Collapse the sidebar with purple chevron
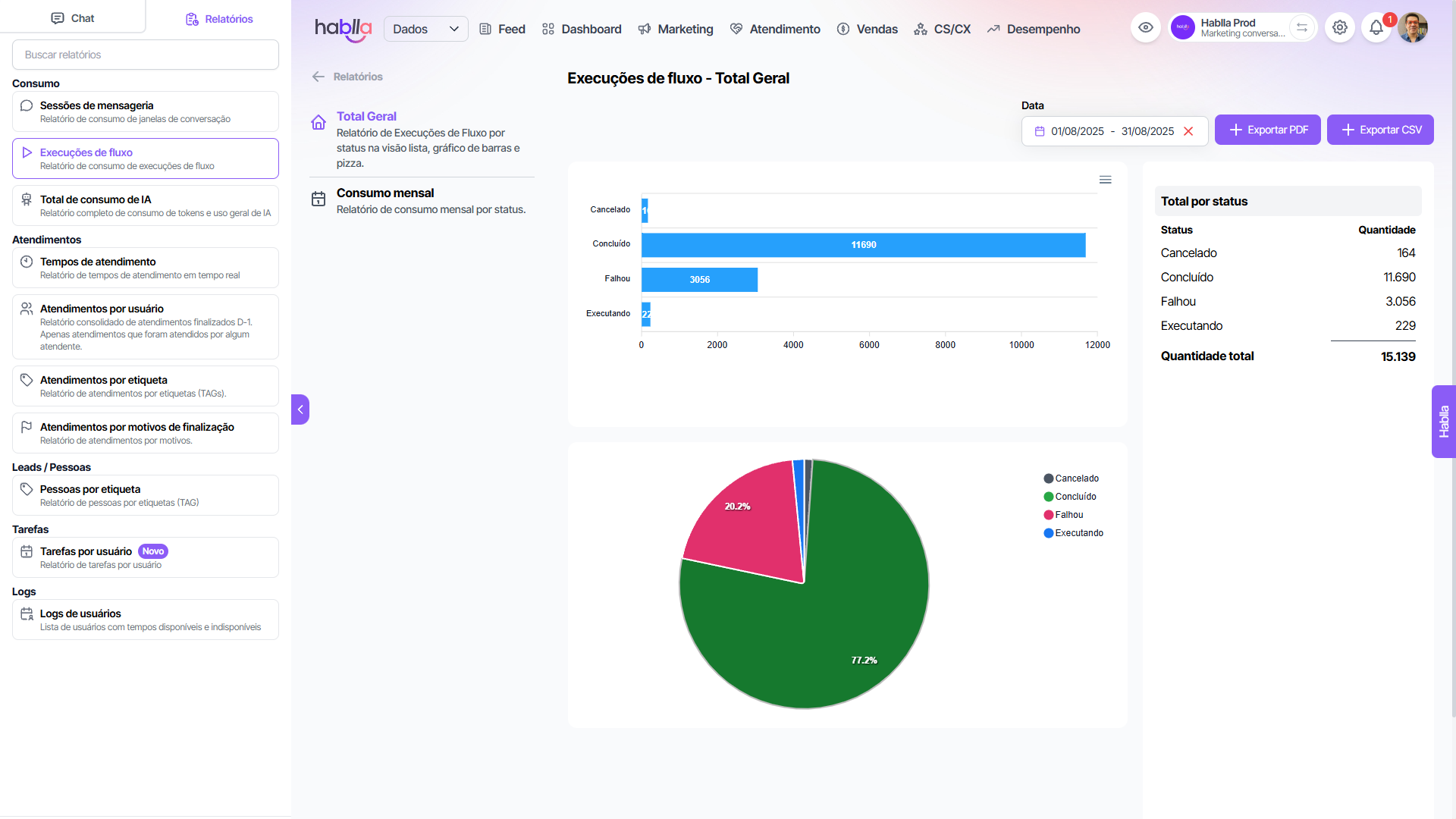 300,409
